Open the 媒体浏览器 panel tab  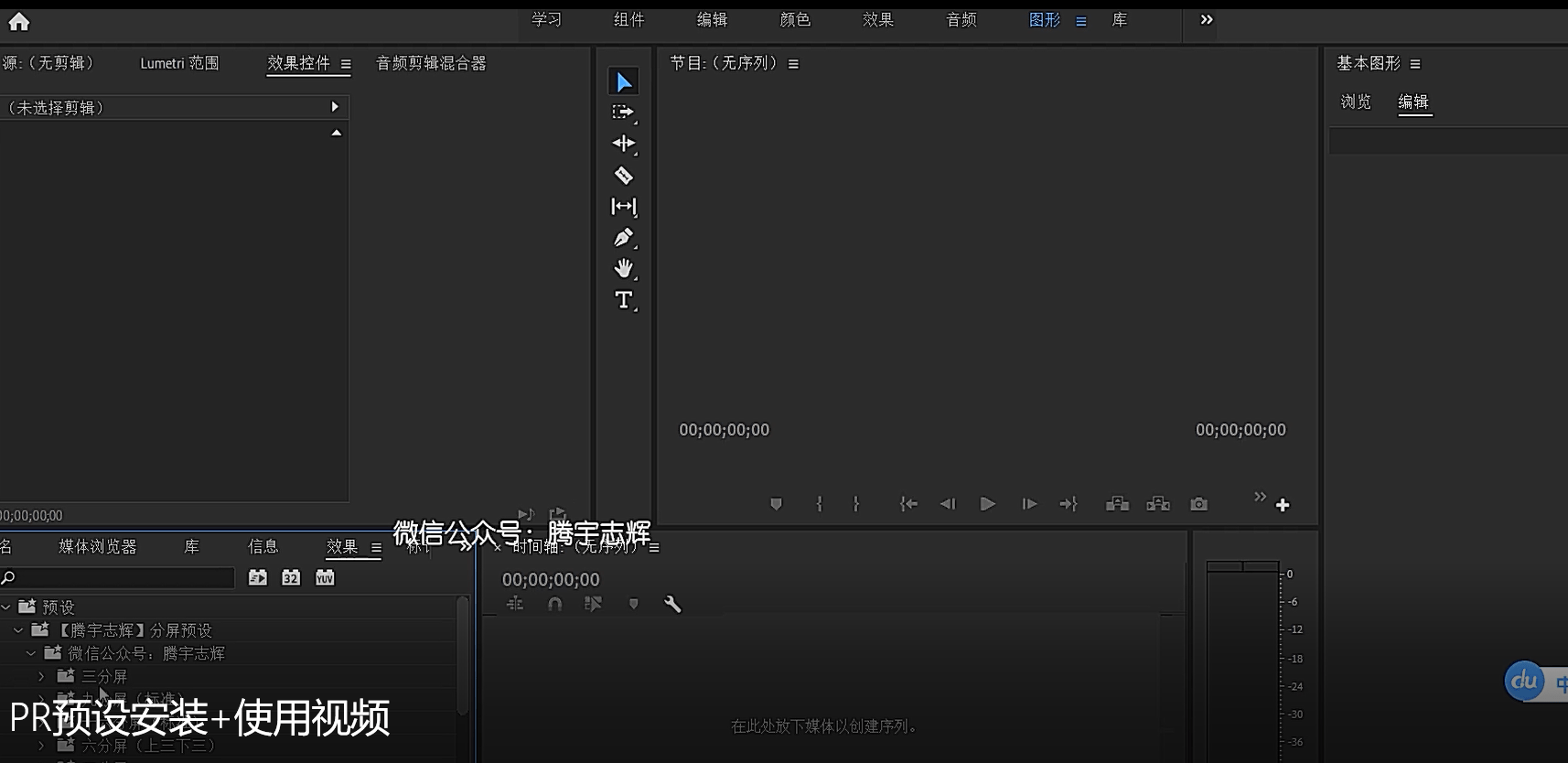click(98, 546)
